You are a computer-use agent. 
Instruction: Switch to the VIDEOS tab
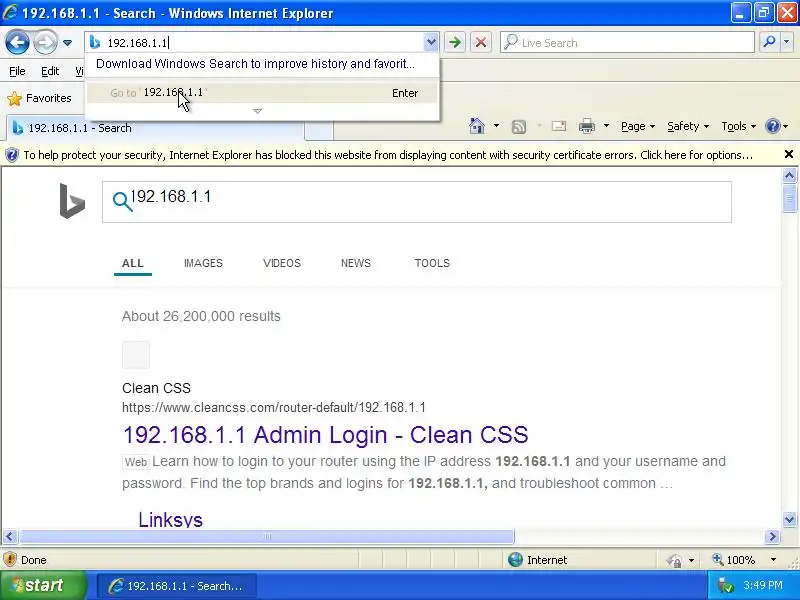pos(282,263)
